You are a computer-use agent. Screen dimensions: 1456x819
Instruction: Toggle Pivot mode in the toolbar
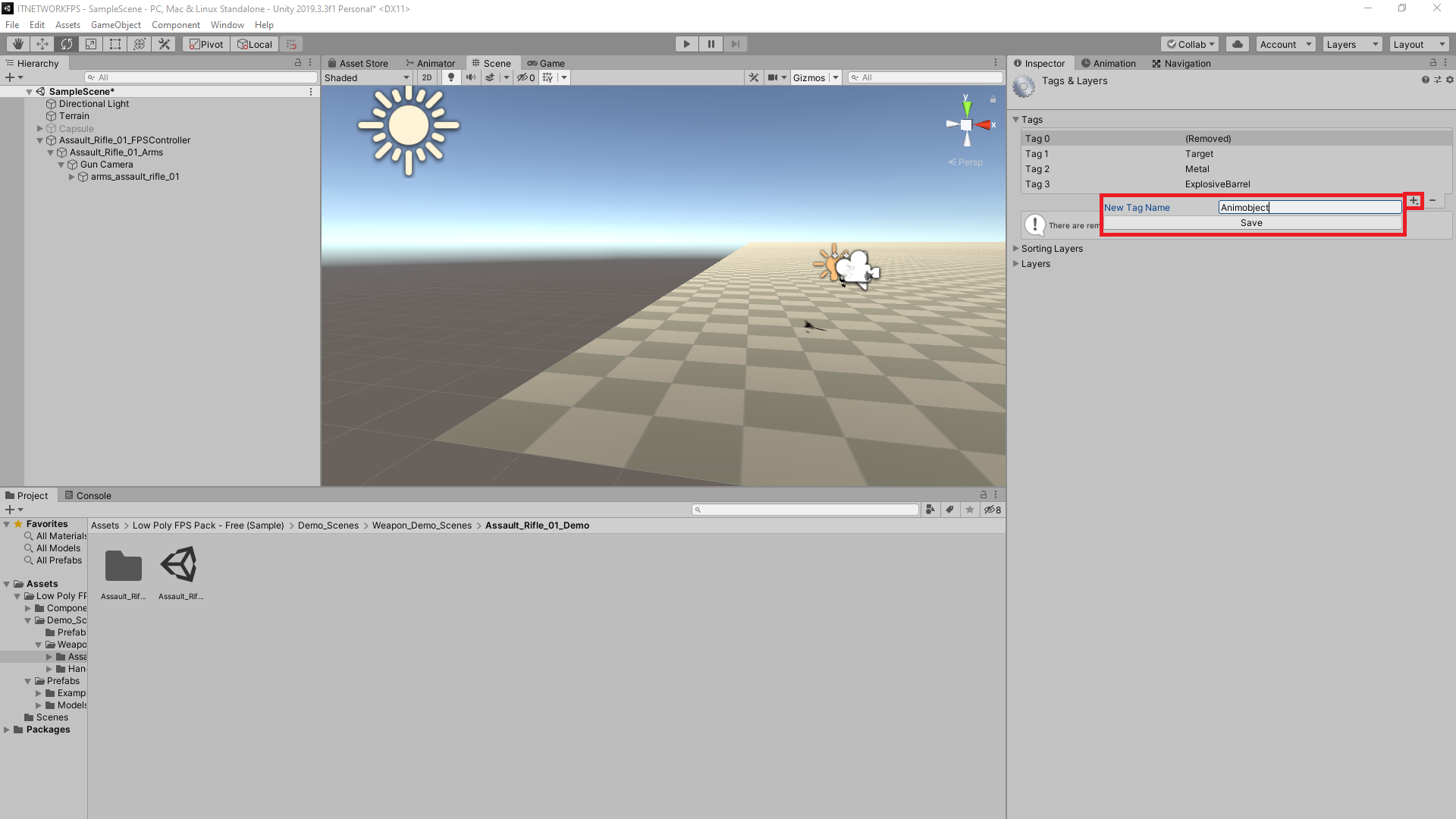click(206, 44)
